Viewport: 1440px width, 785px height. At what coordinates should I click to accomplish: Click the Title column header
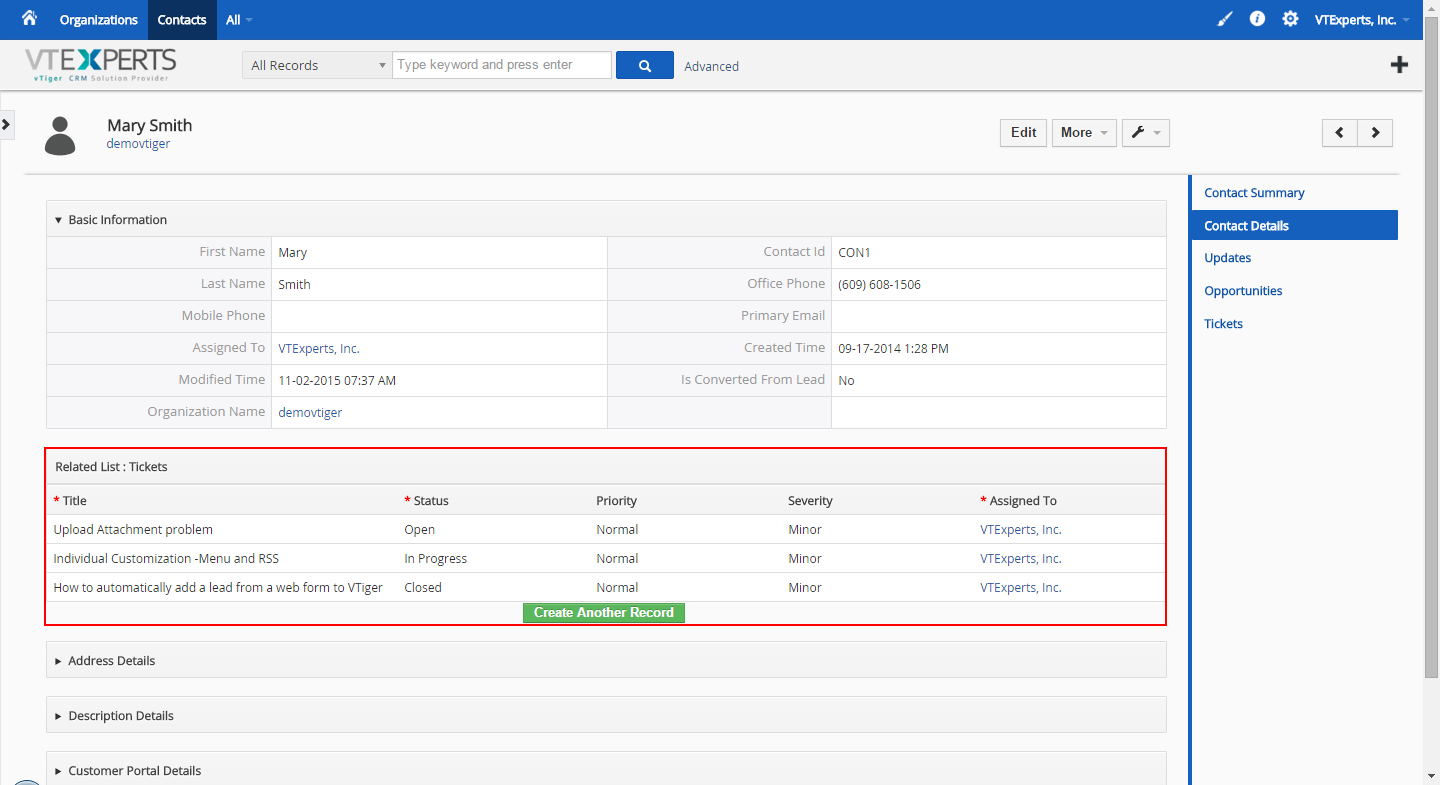tap(75, 501)
